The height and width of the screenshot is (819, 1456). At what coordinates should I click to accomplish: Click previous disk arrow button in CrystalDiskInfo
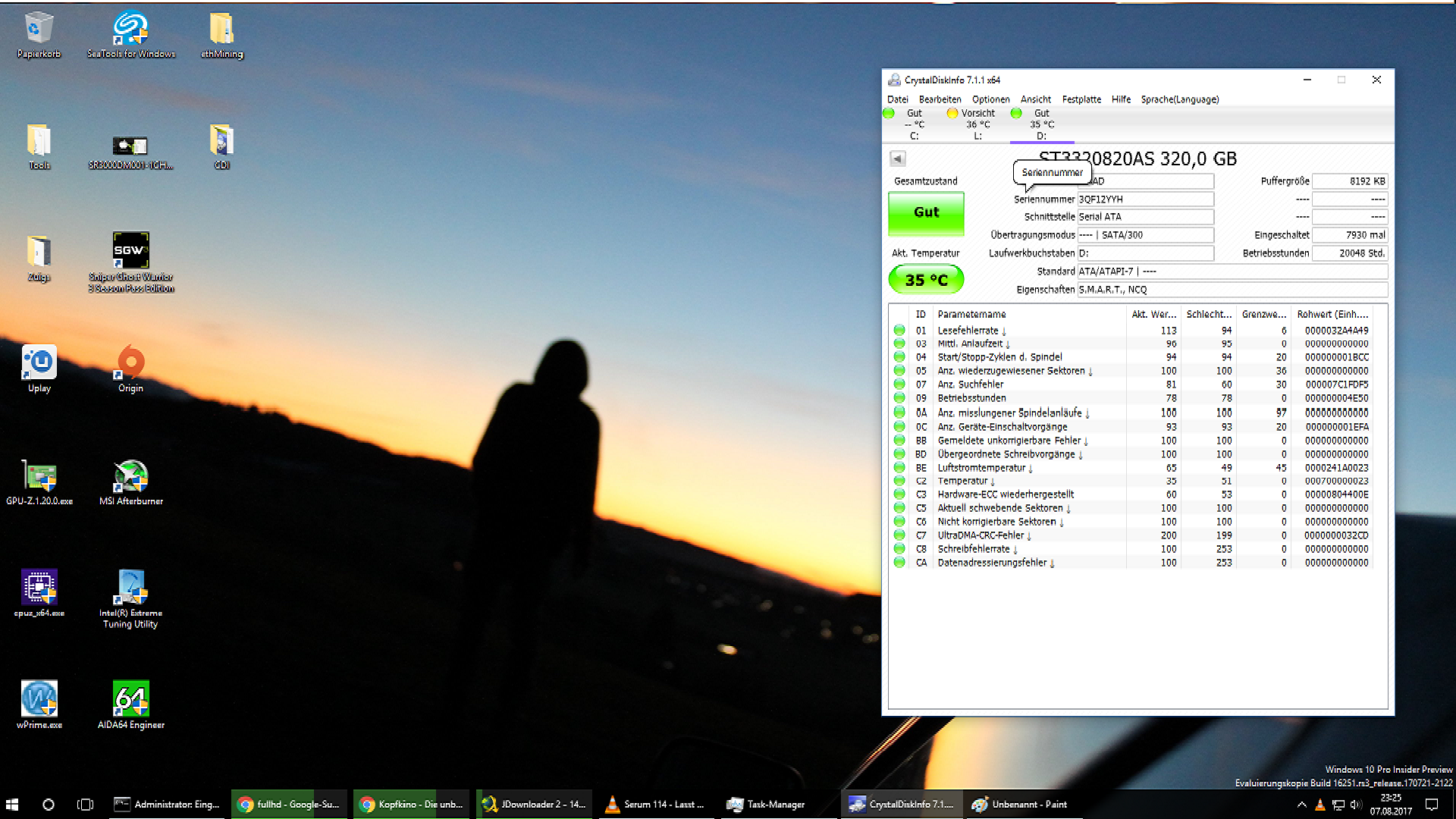[897, 158]
